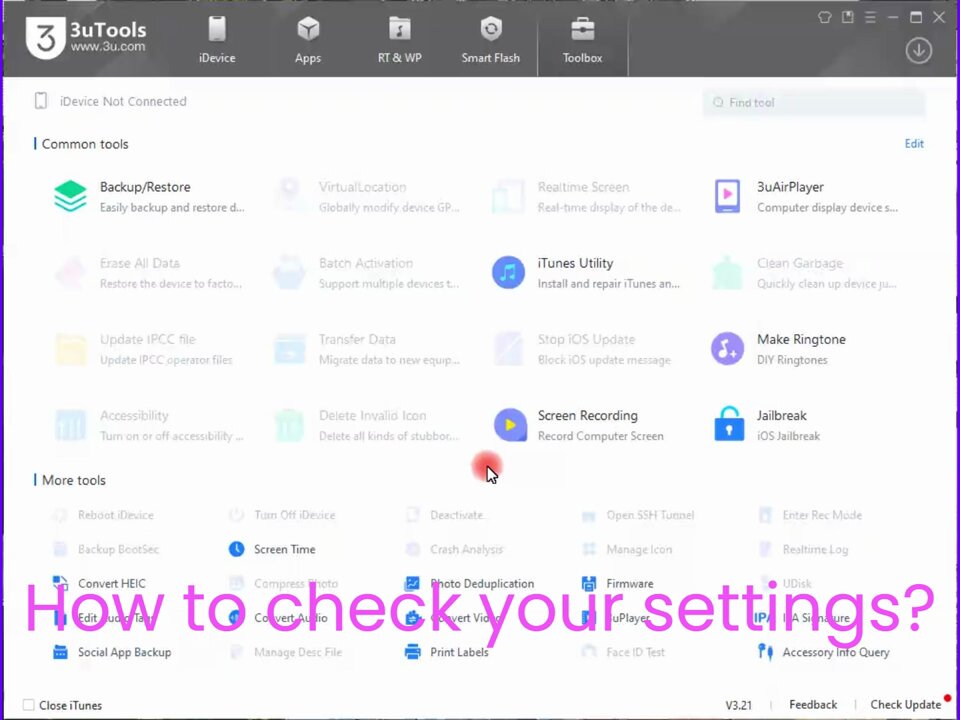Click the greyed Delete Invalid Icon icon
This screenshot has width=960, height=720.
point(289,425)
